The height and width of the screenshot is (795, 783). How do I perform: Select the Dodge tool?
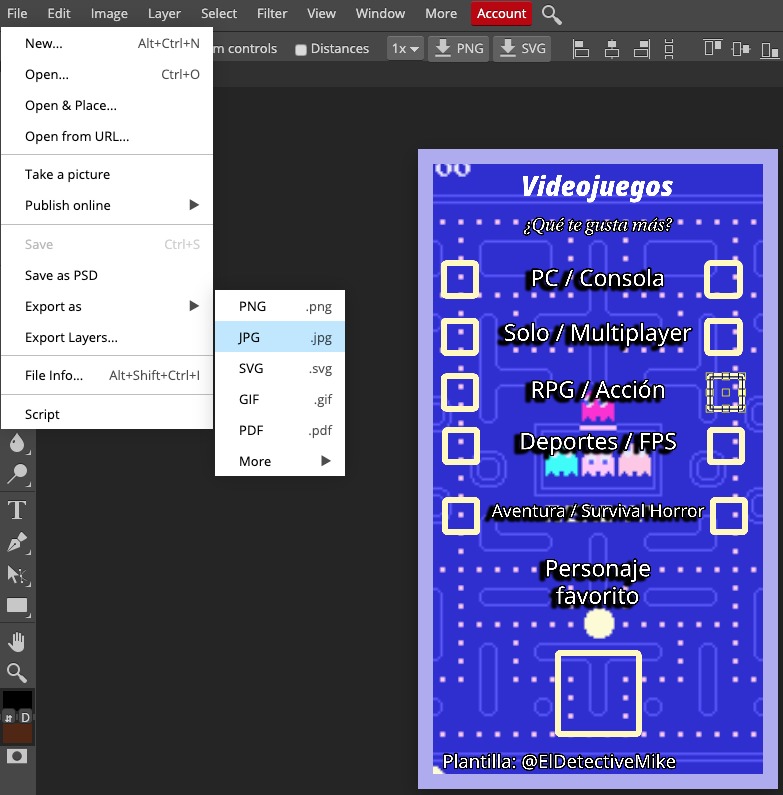[x=17, y=475]
